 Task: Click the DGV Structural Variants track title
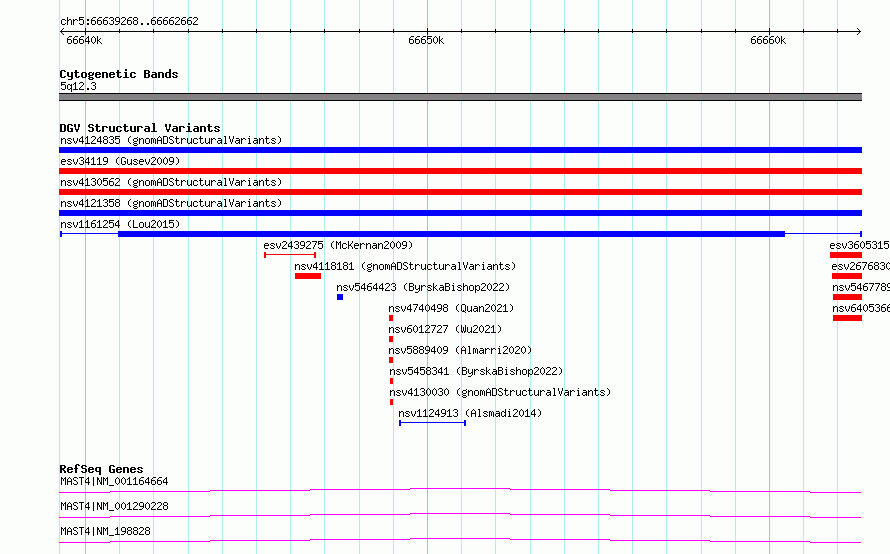(x=140, y=128)
